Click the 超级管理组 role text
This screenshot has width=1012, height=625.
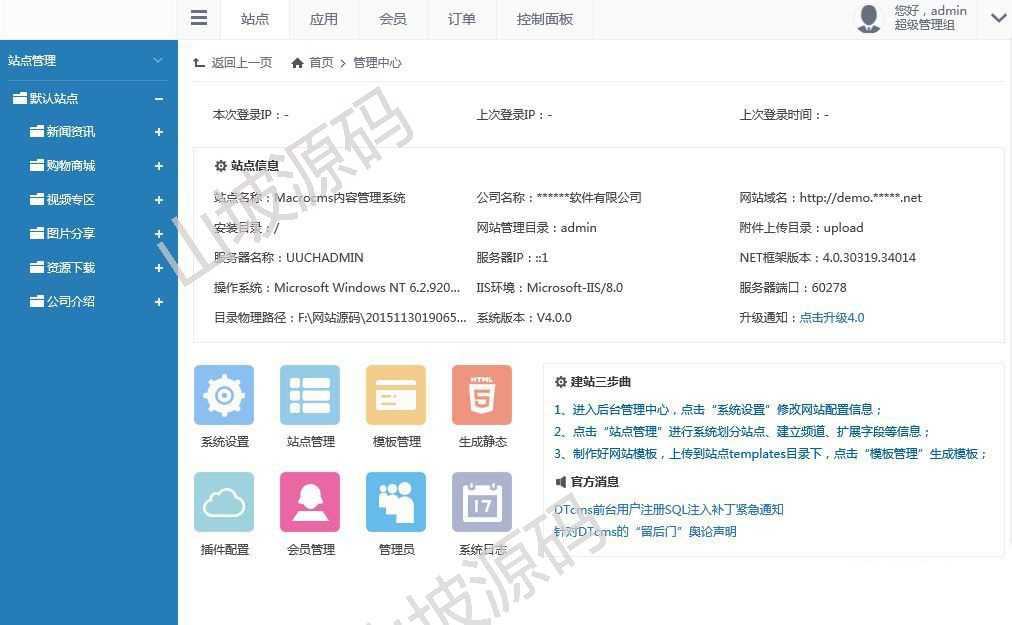point(924,25)
